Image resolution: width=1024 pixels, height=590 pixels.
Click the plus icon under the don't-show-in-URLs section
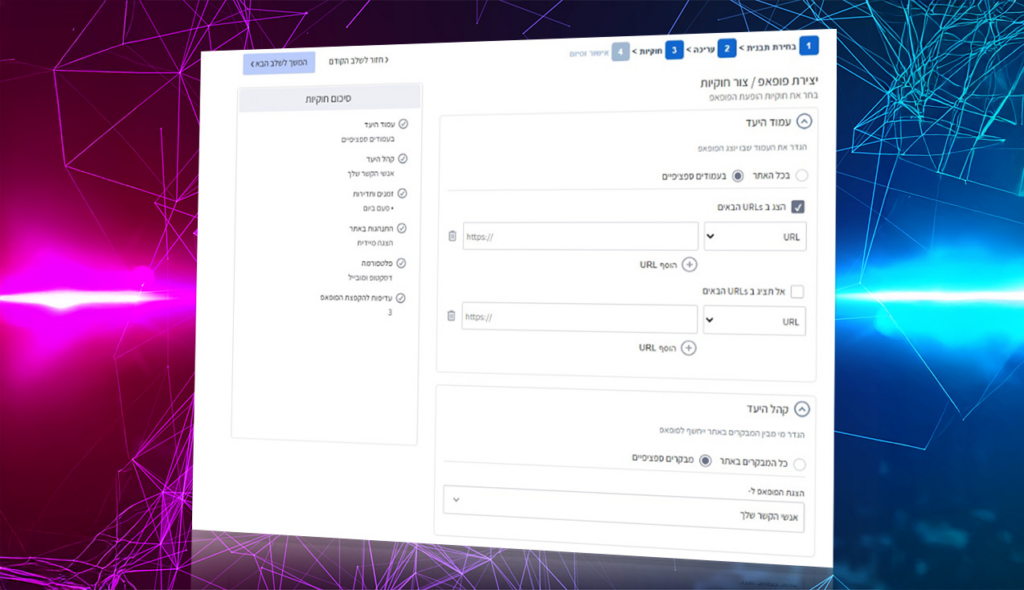click(688, 348)
